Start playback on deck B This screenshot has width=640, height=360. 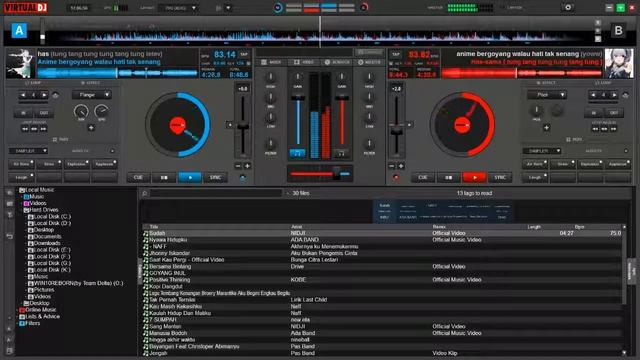474,178
